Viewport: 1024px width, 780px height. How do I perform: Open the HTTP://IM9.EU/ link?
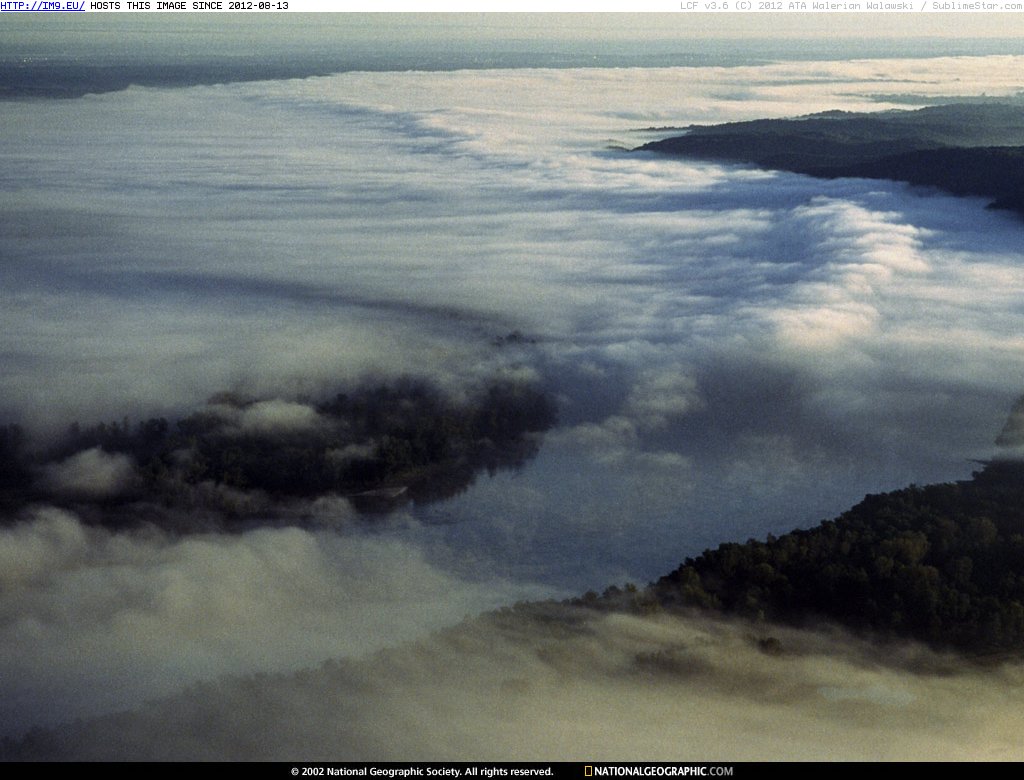tap(42, 6)
